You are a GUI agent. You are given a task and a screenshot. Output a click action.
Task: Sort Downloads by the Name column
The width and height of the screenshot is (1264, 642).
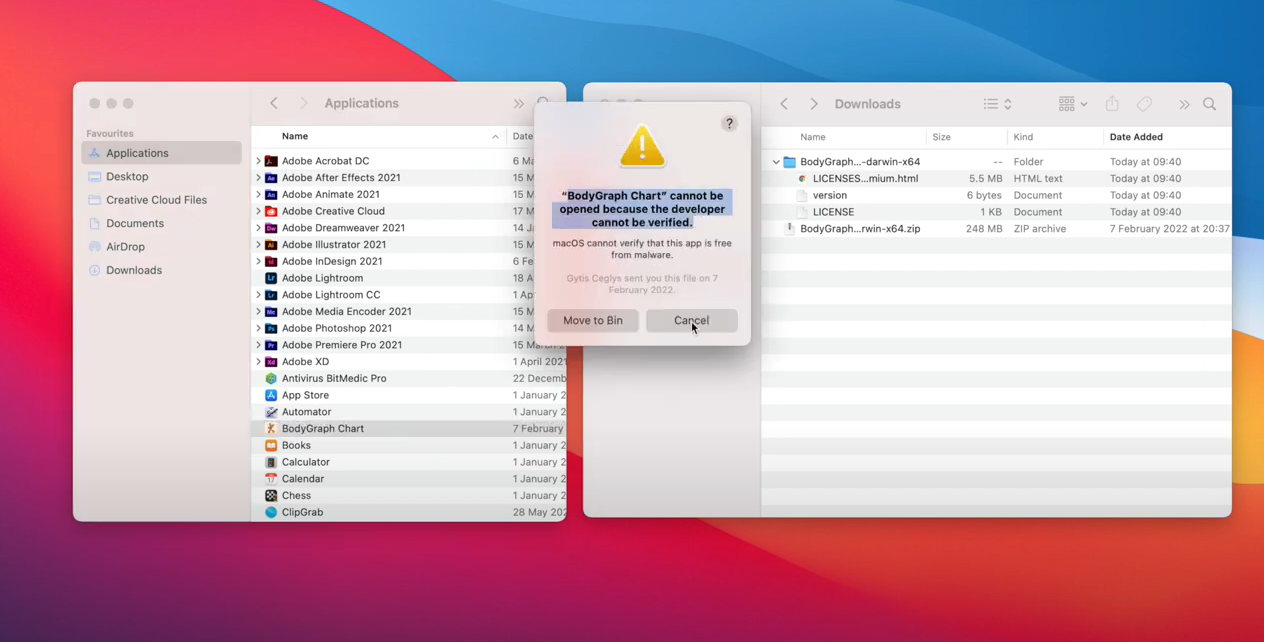[845, 137]
